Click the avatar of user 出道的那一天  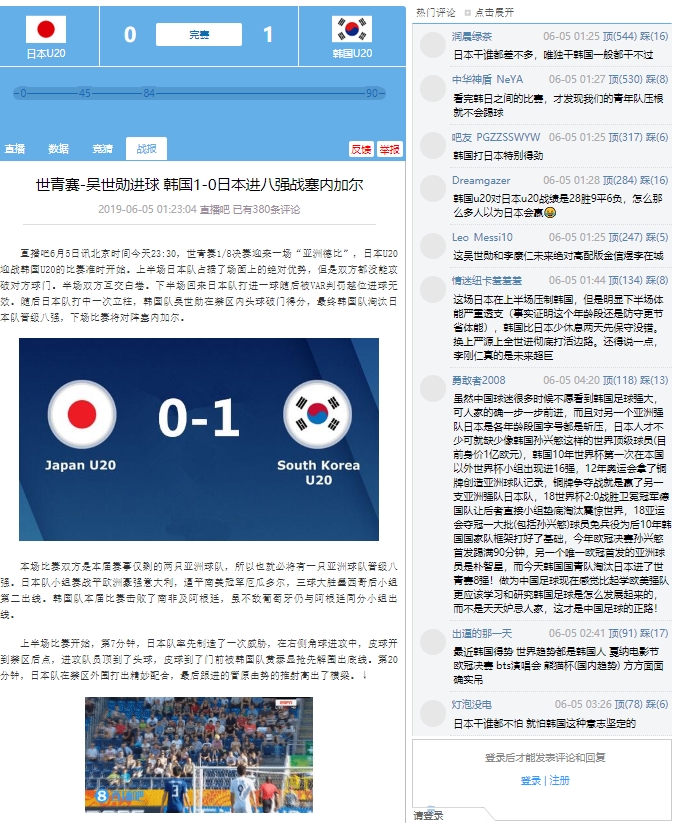433,641
